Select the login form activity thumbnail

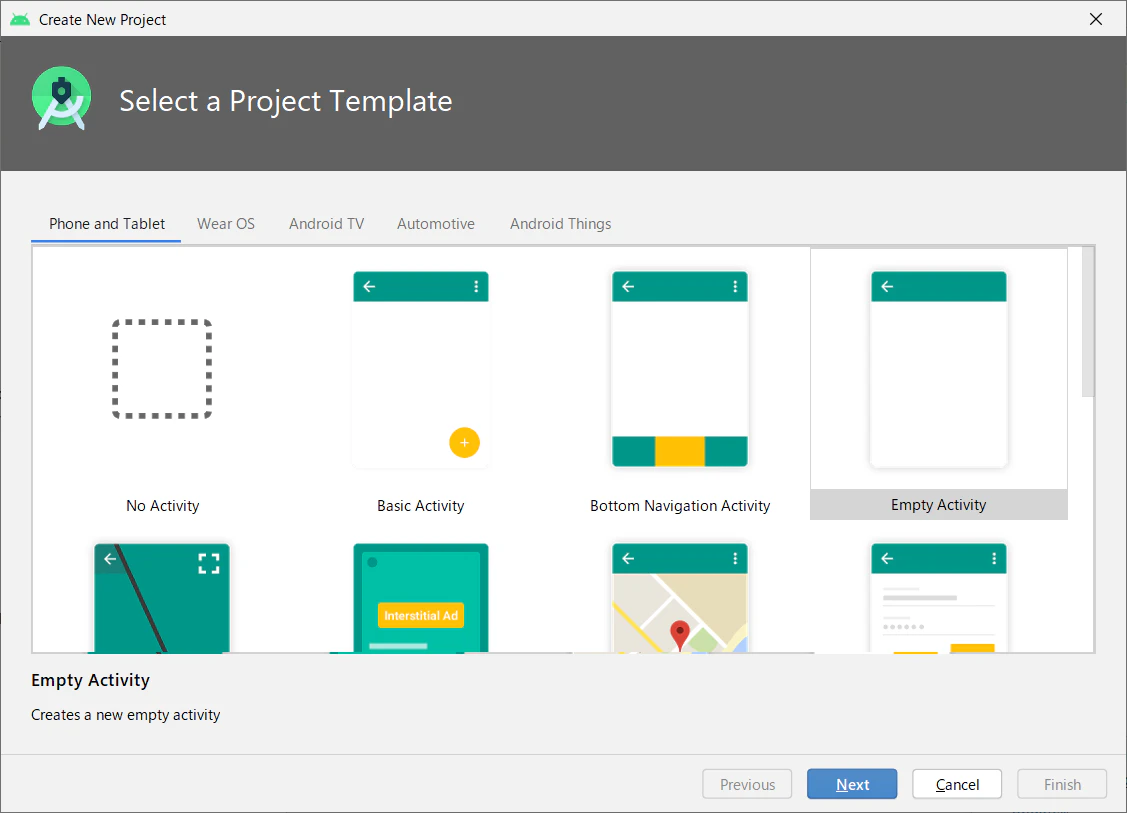coord(939,598)
